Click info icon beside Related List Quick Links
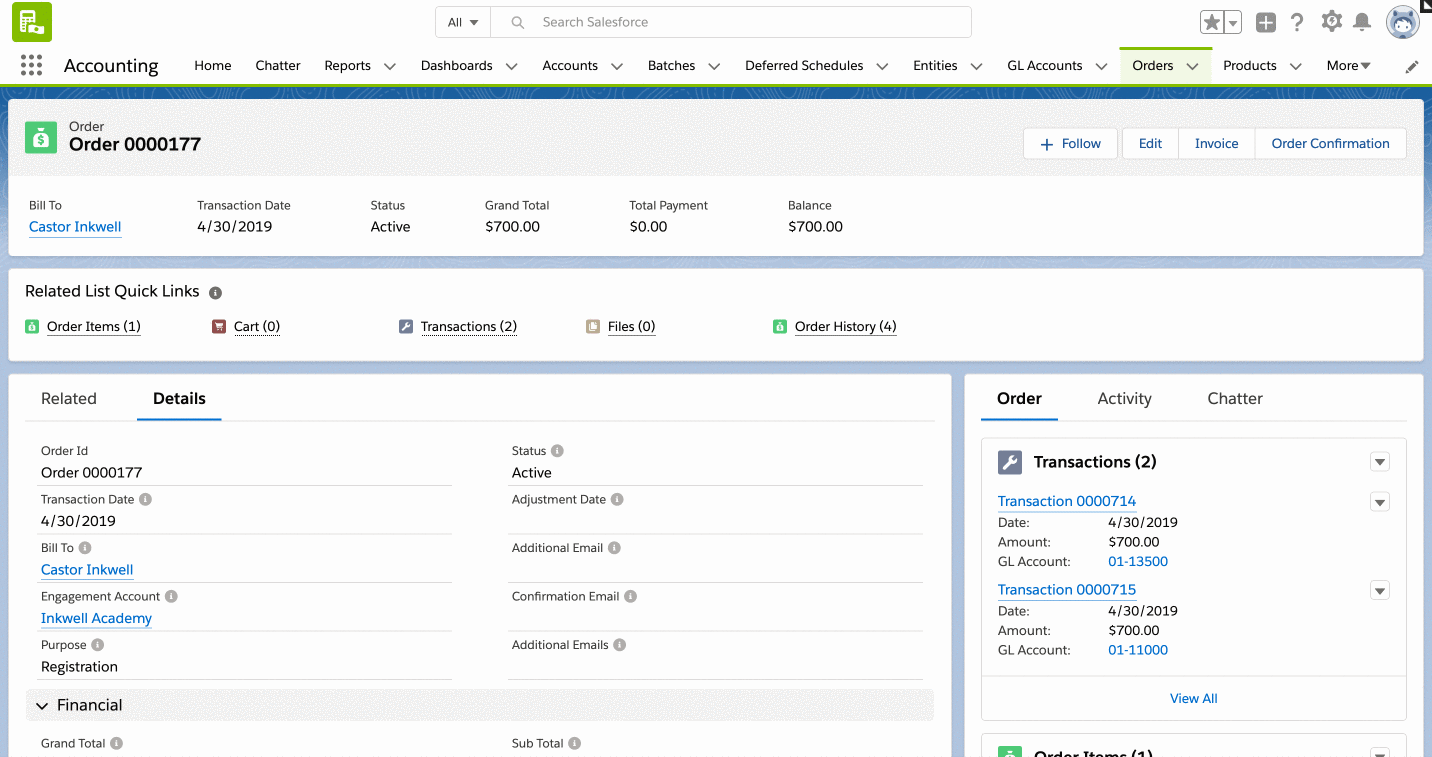The image size is (1432, 757). pyautogui.click(x=215, y=293)
